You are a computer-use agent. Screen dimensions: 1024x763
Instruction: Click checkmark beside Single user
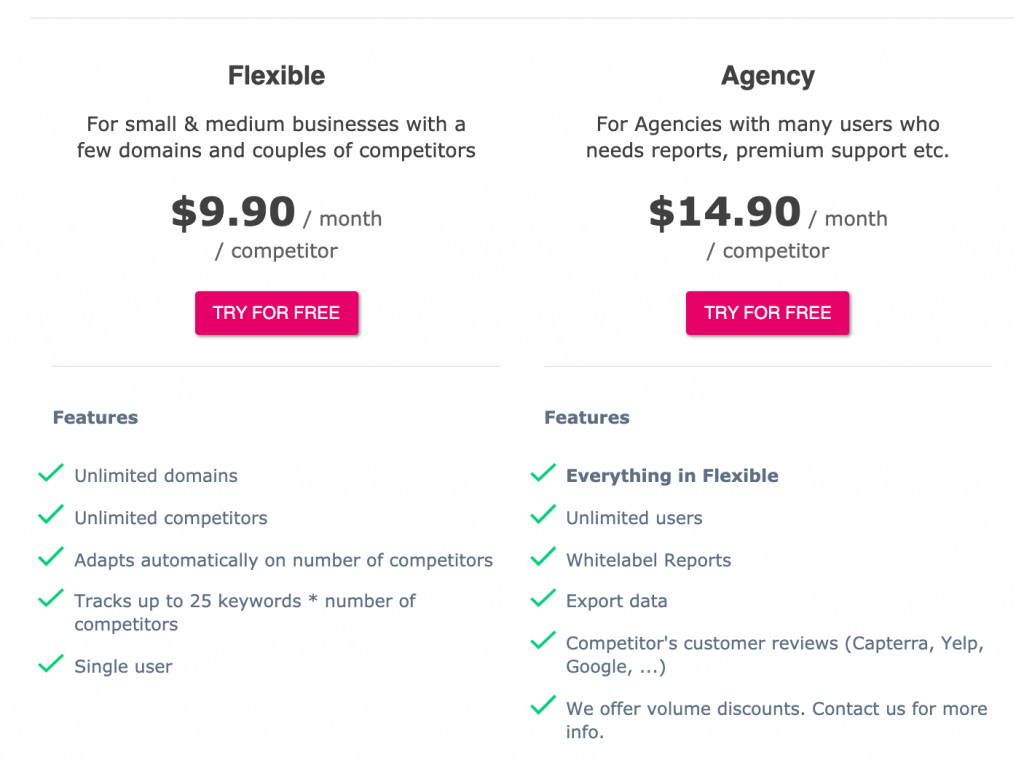click(51, 663)
